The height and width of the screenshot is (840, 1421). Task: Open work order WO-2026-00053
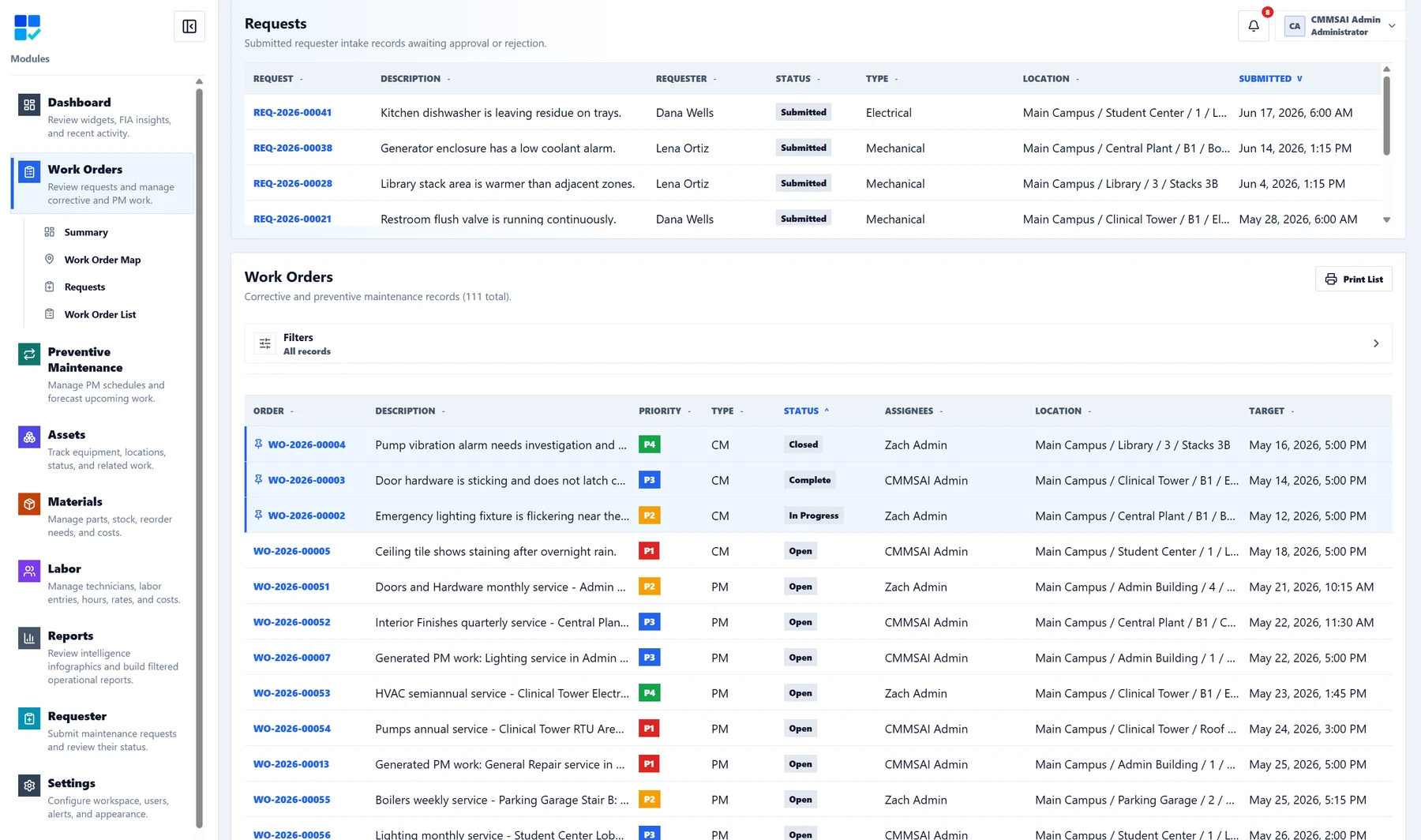291,693
